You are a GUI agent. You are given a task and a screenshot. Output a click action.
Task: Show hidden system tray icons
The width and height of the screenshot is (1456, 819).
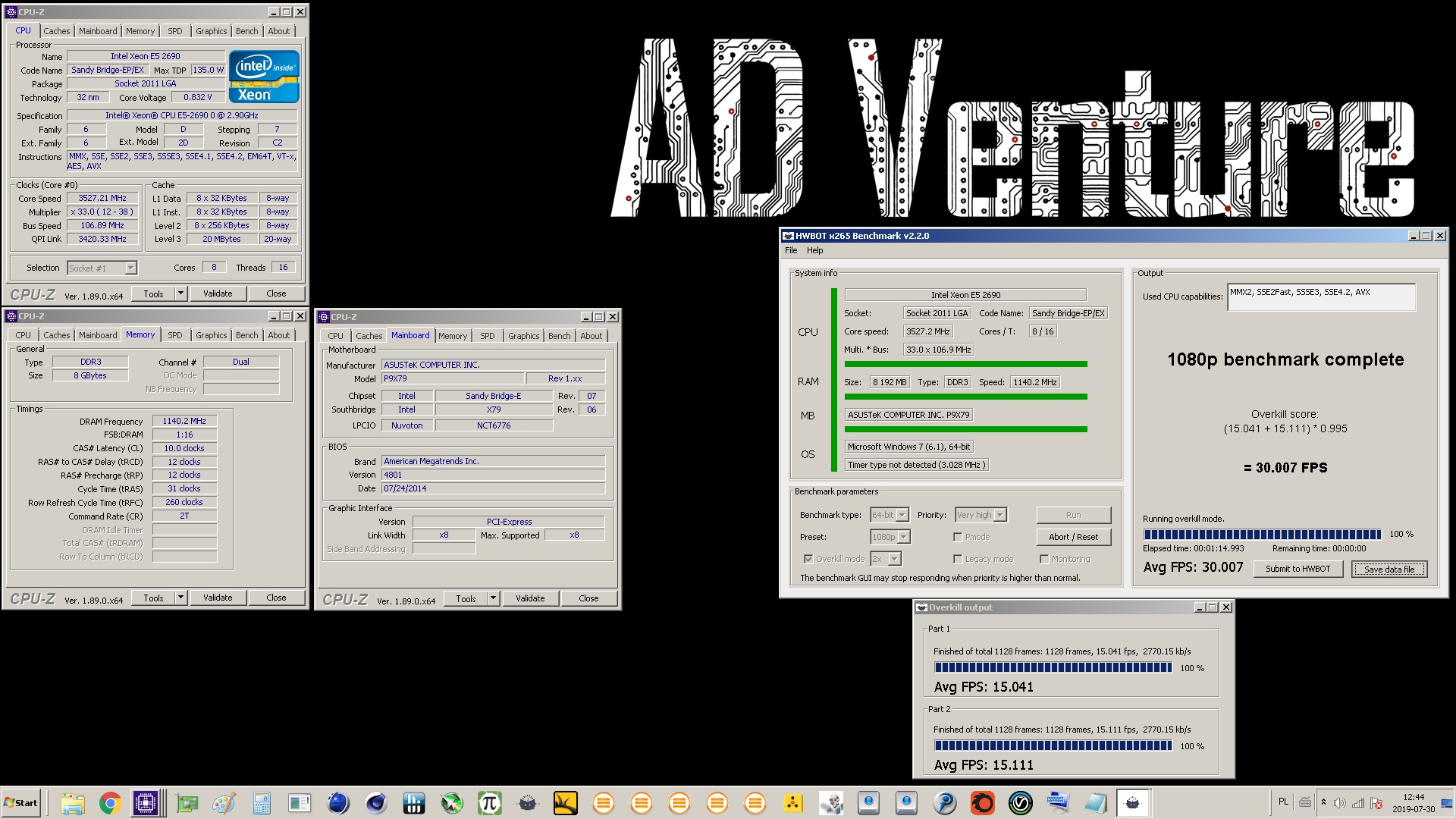(1323, 802)
